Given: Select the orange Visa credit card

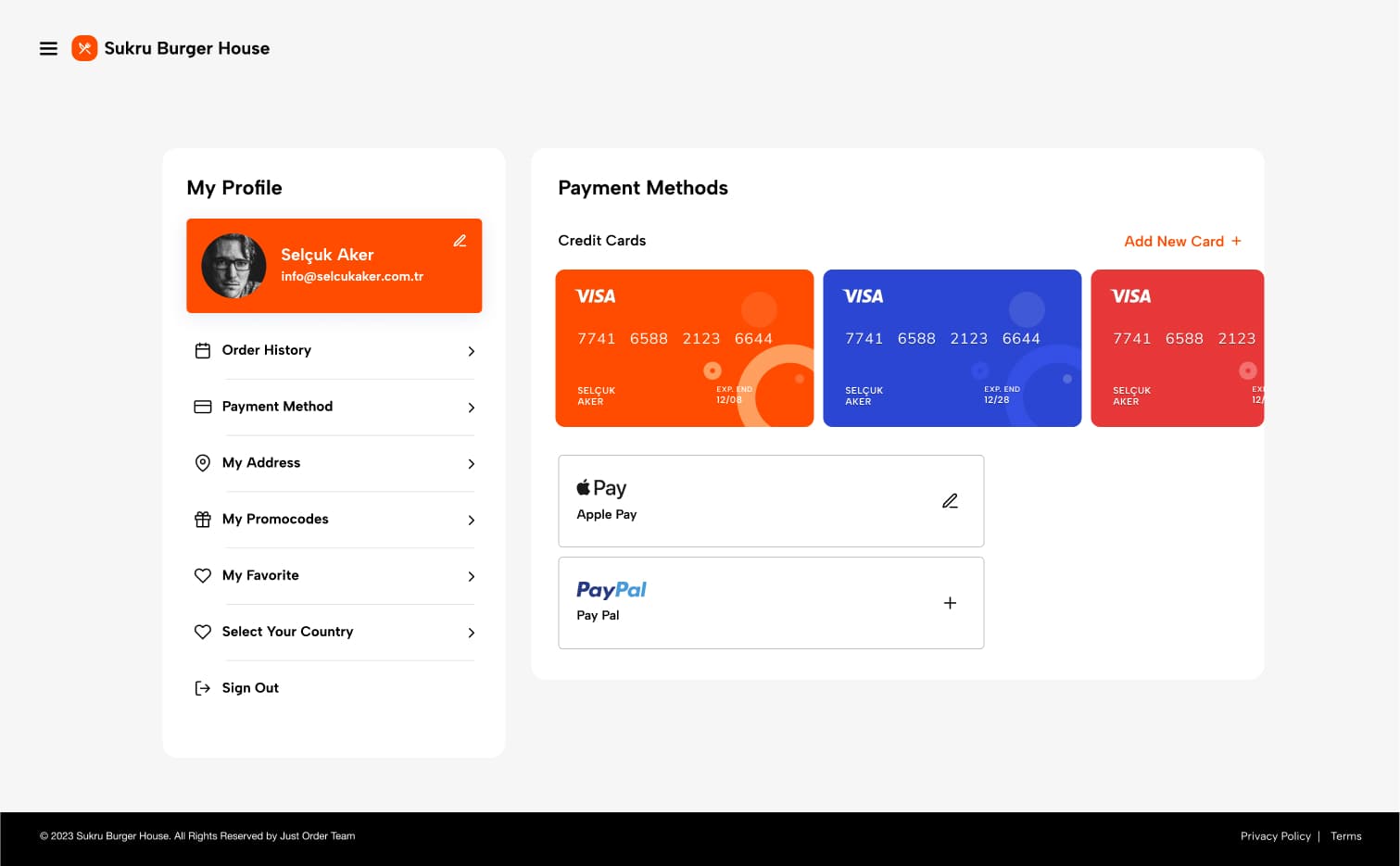Looking at the screenshot, I should (685, 348).
